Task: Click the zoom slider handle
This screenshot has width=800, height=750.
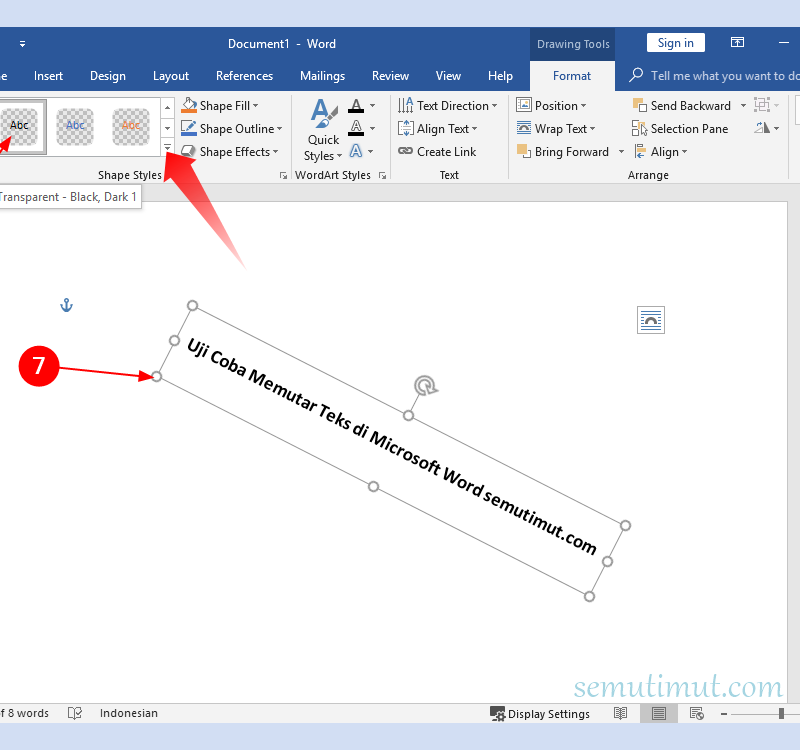Action: (781, 714)
